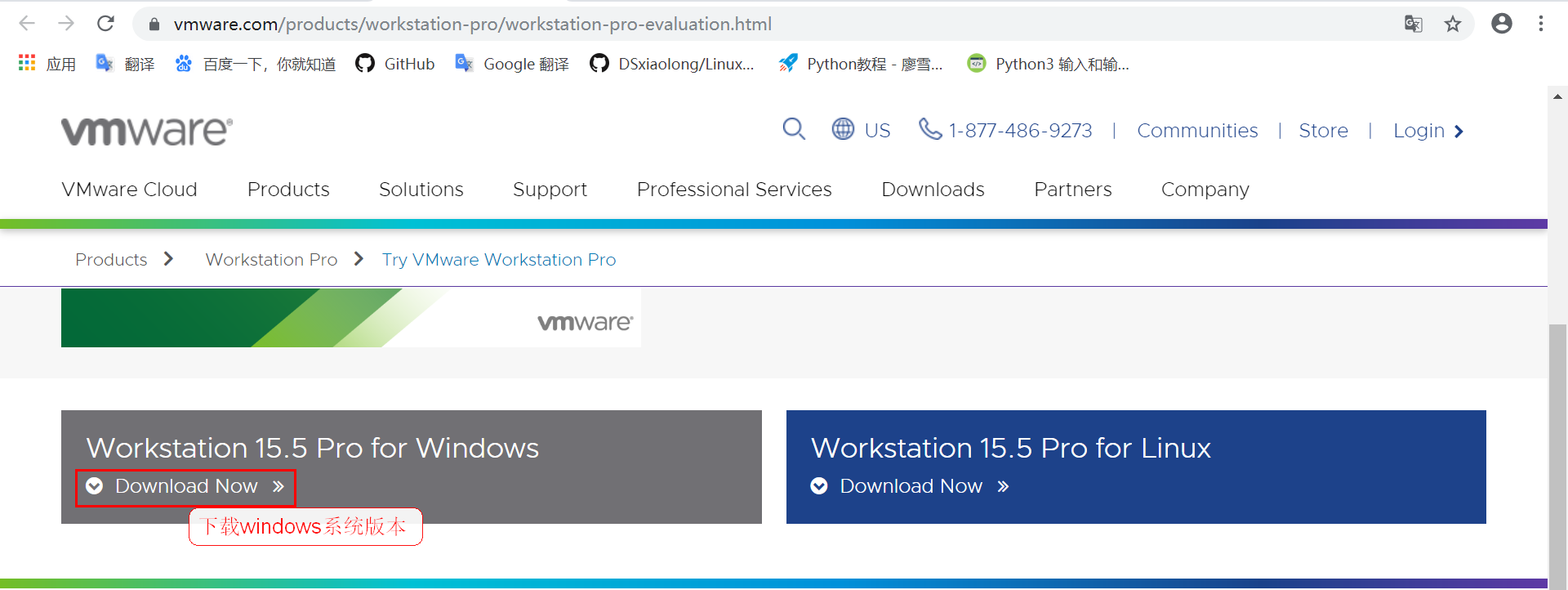Open the Store link
1568x590 pixels.
(x=1324, y=131)
